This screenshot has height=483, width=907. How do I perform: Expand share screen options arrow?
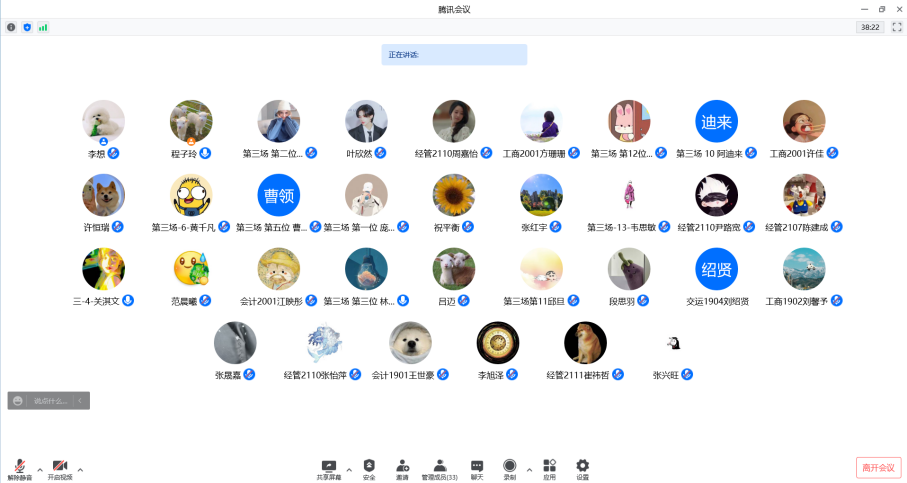pos(349,468)
